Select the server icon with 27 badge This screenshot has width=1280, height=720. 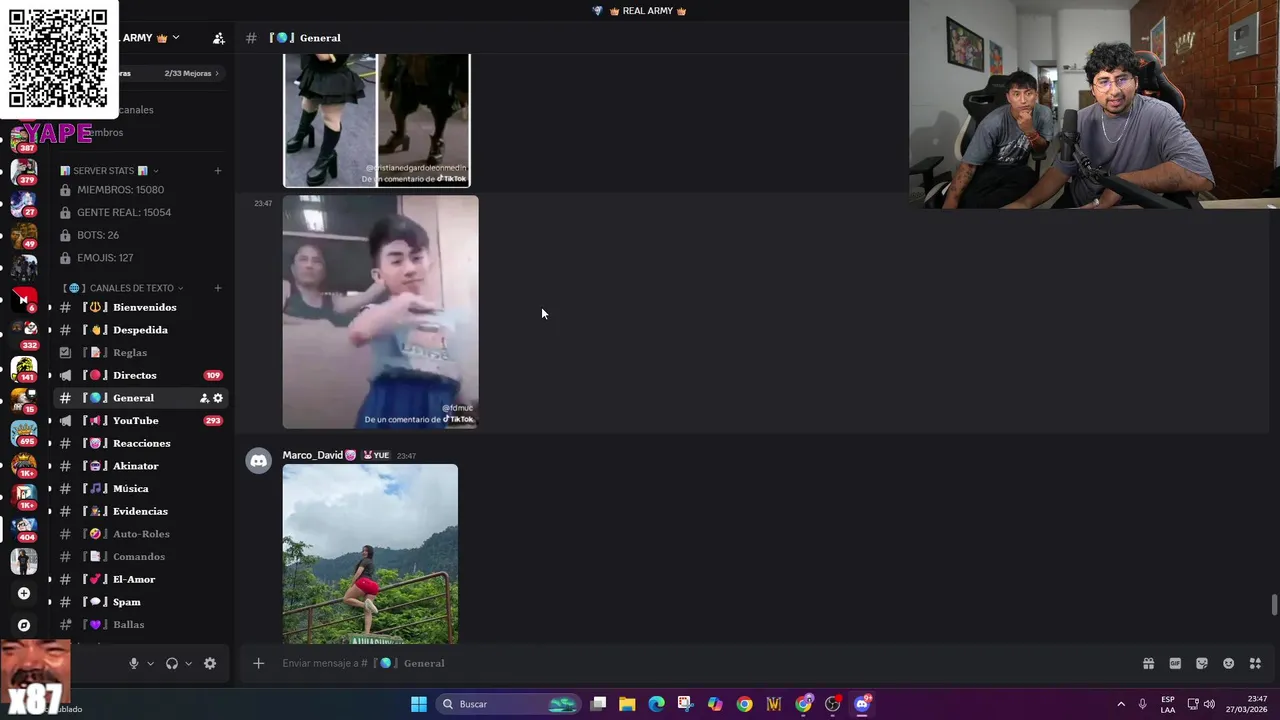click(x=24, y=203)
